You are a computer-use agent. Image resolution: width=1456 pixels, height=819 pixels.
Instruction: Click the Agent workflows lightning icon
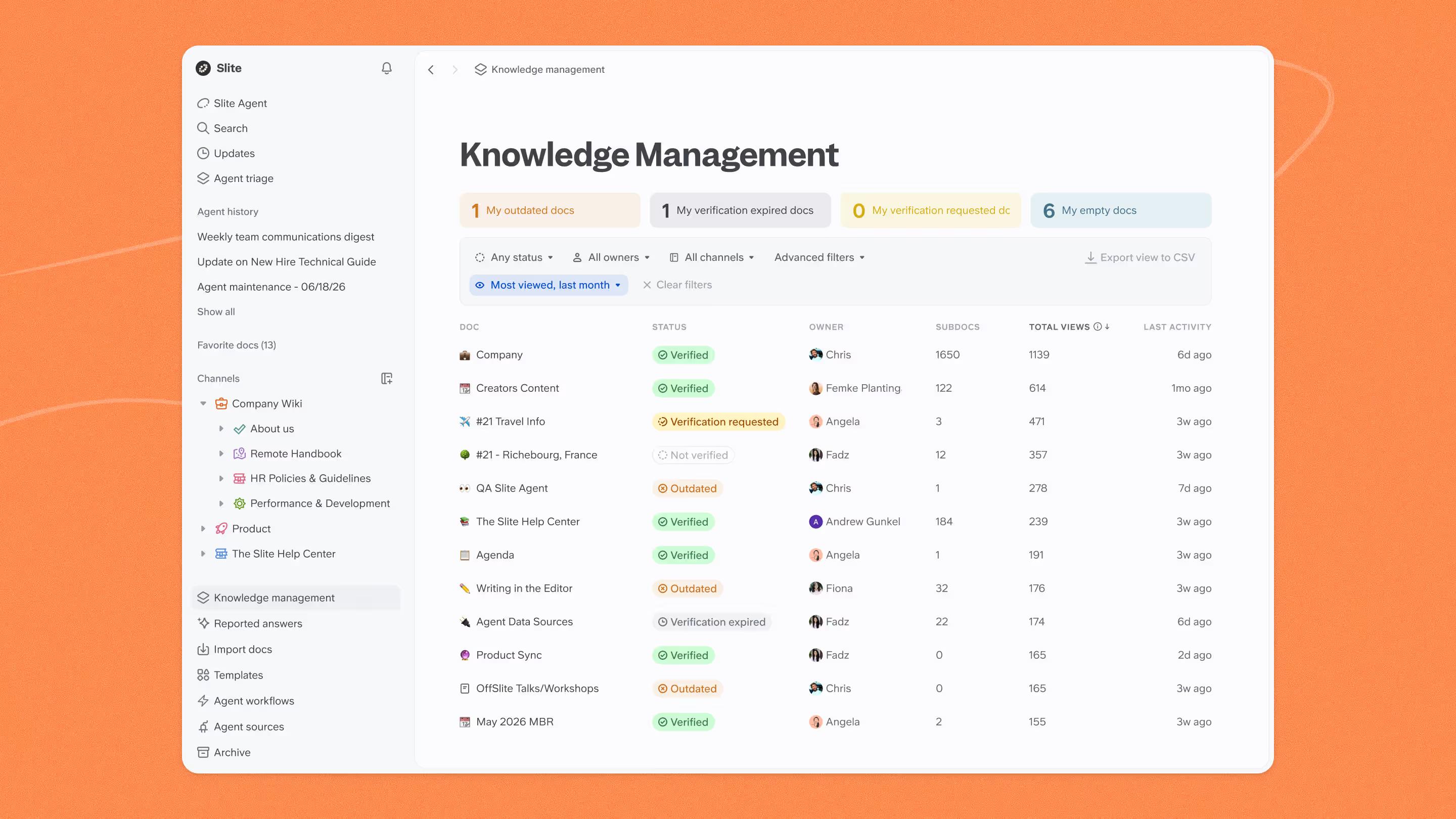[203, 701]
